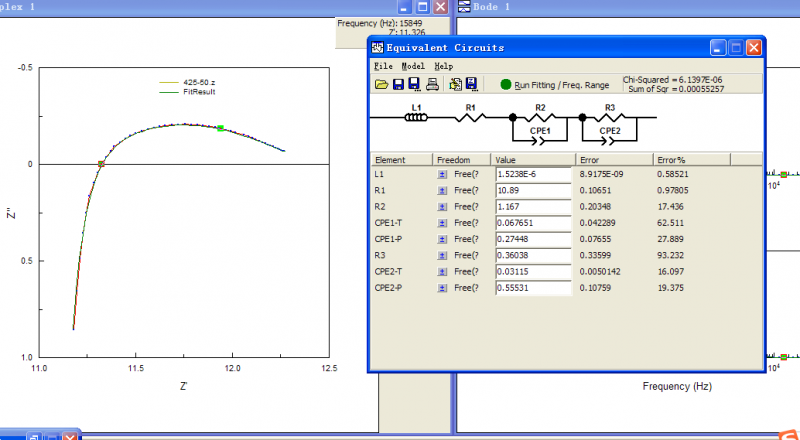Click the CPE1-P value field
800x440 pixels.
click(x=533, y=239)
